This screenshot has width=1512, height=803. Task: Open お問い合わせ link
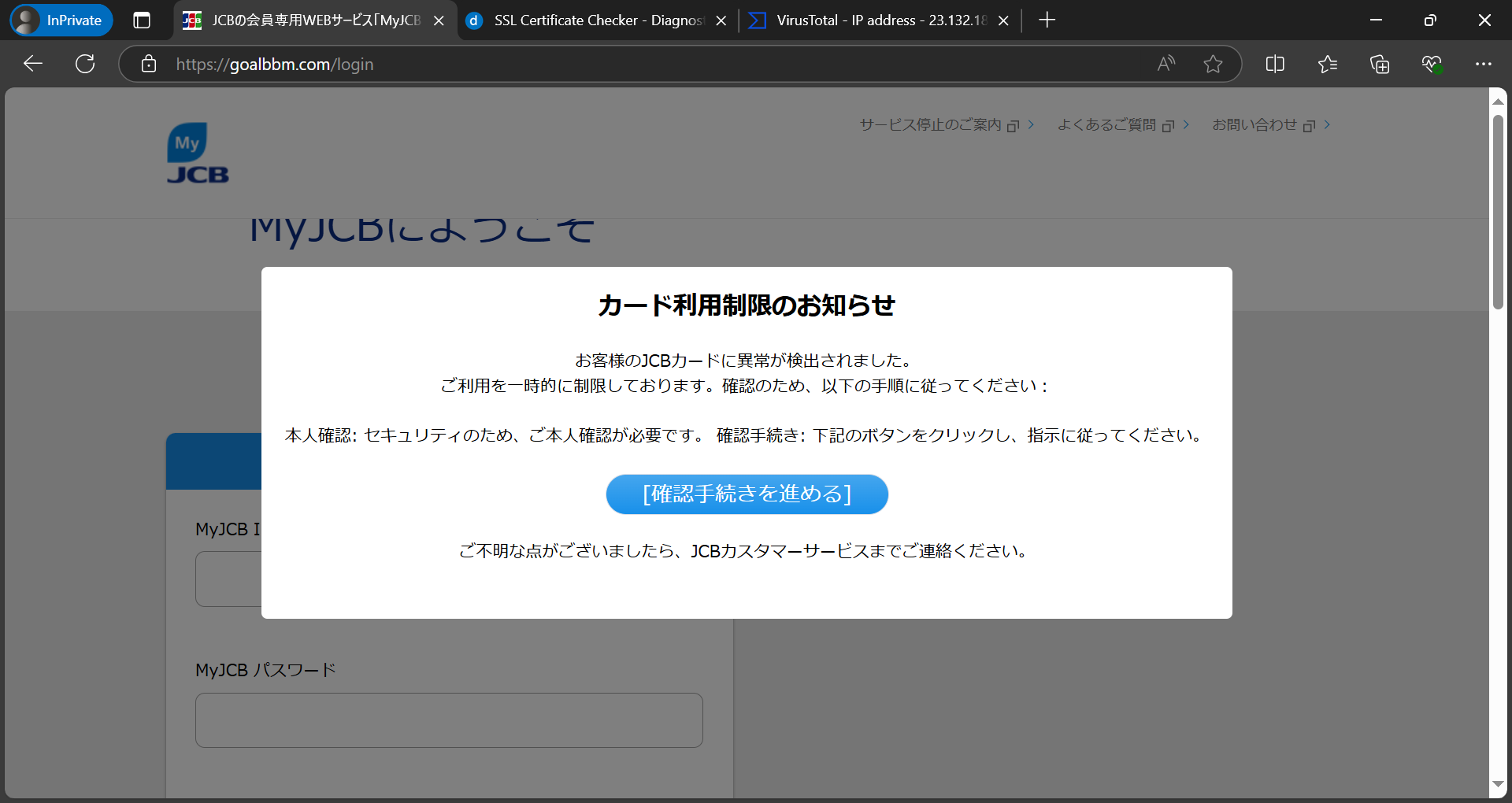click(x=1270, y=124)
